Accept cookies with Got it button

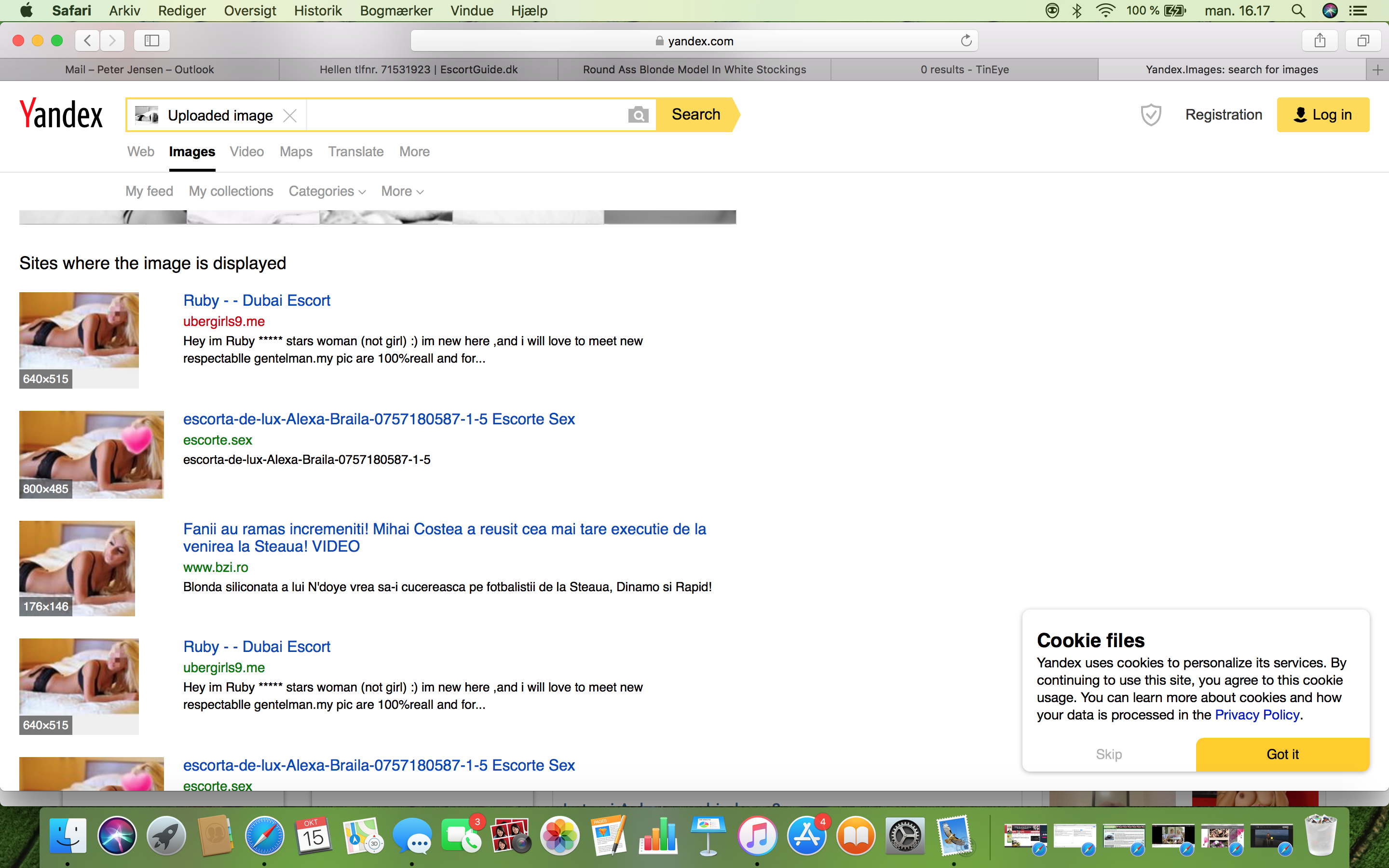1283,754
